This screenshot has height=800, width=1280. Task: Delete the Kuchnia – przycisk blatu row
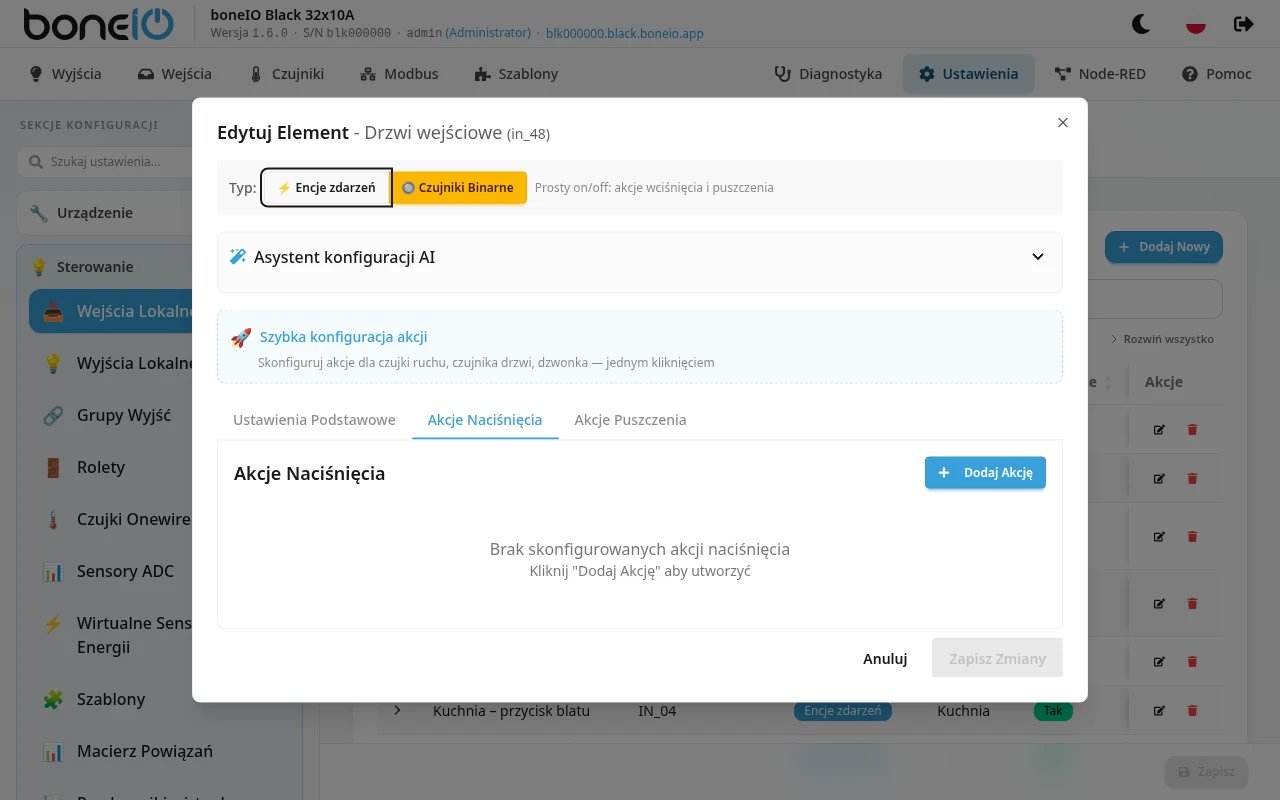[1192, 711]
